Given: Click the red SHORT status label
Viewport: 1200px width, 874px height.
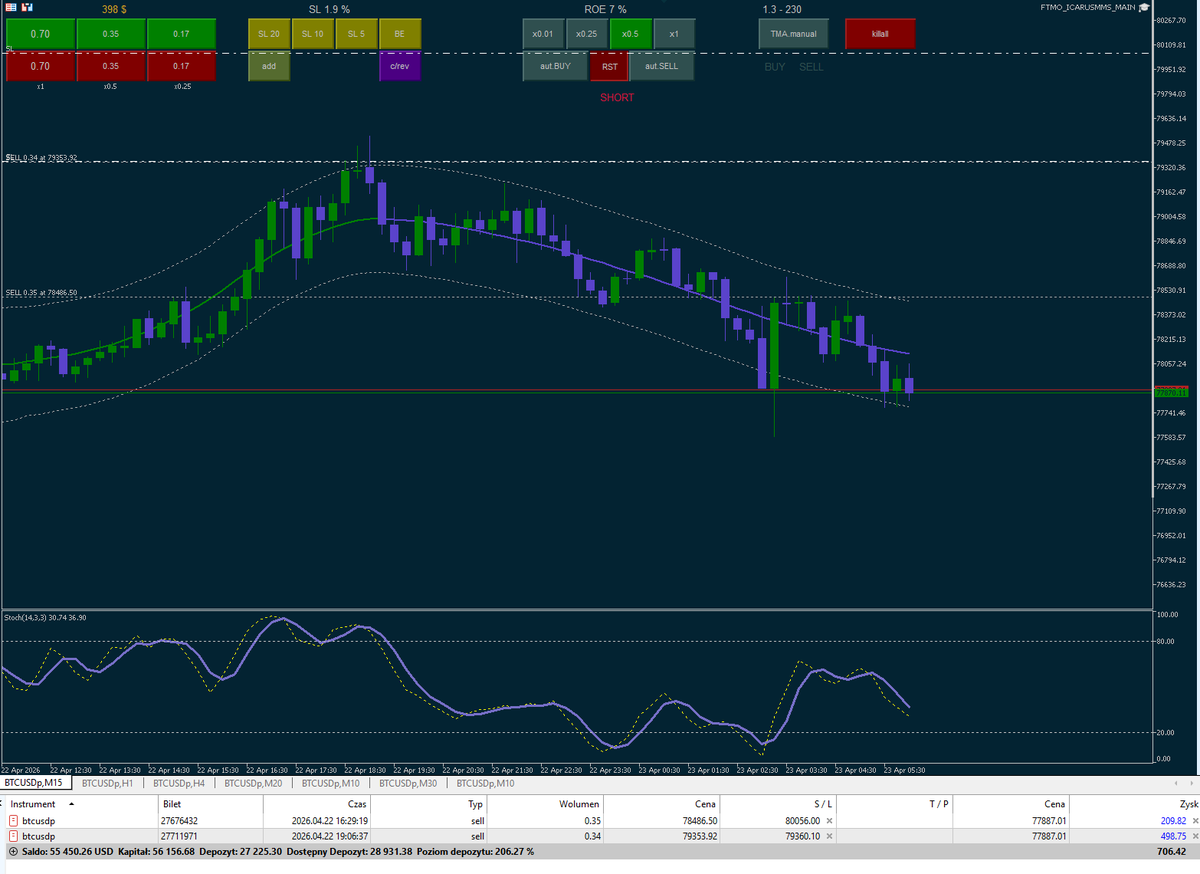Looking at the screenshot, I should 616,97.
